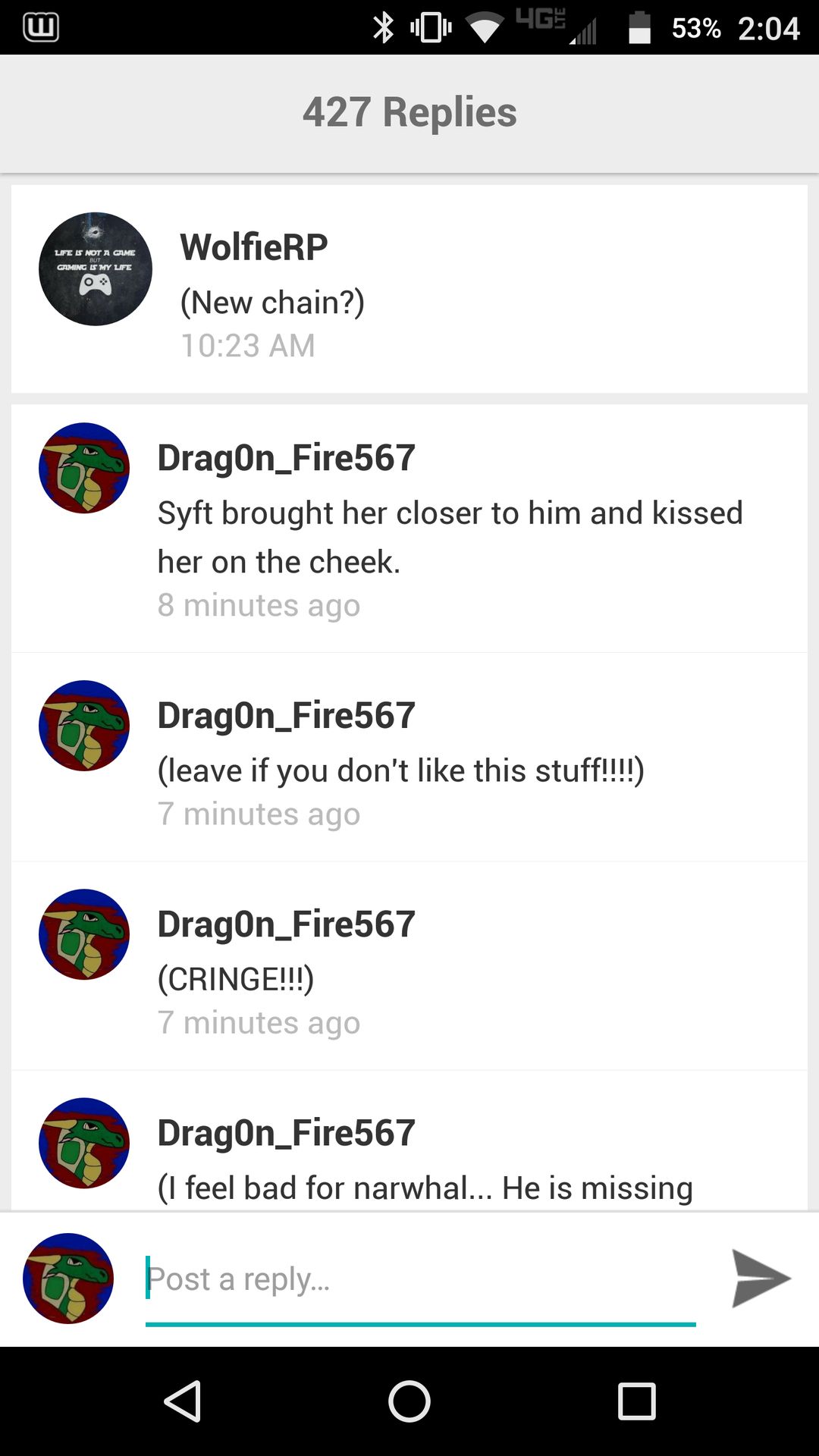Open recent apps with square button
819x1456 pixels.
click(637, 1401)
